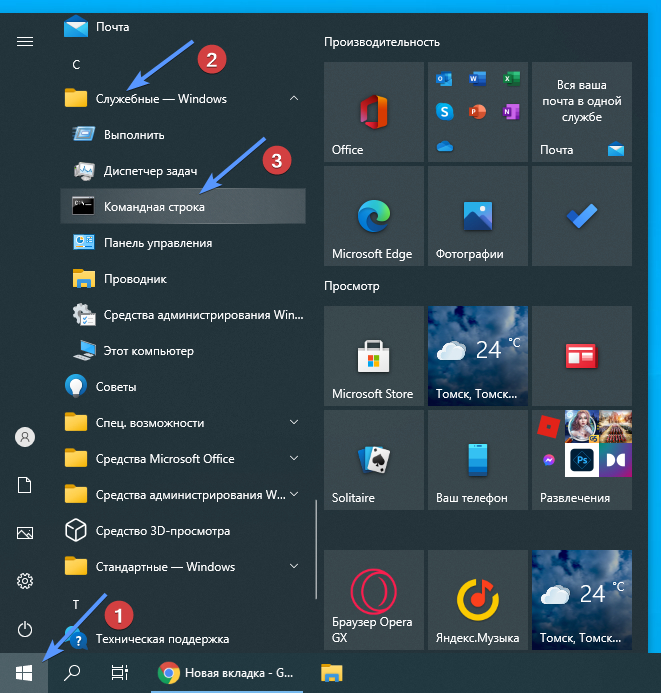Open Messenger icon in Развлечения tile
Image resolution: width=661 pixels, height=693 pixels.
point(549,460)
